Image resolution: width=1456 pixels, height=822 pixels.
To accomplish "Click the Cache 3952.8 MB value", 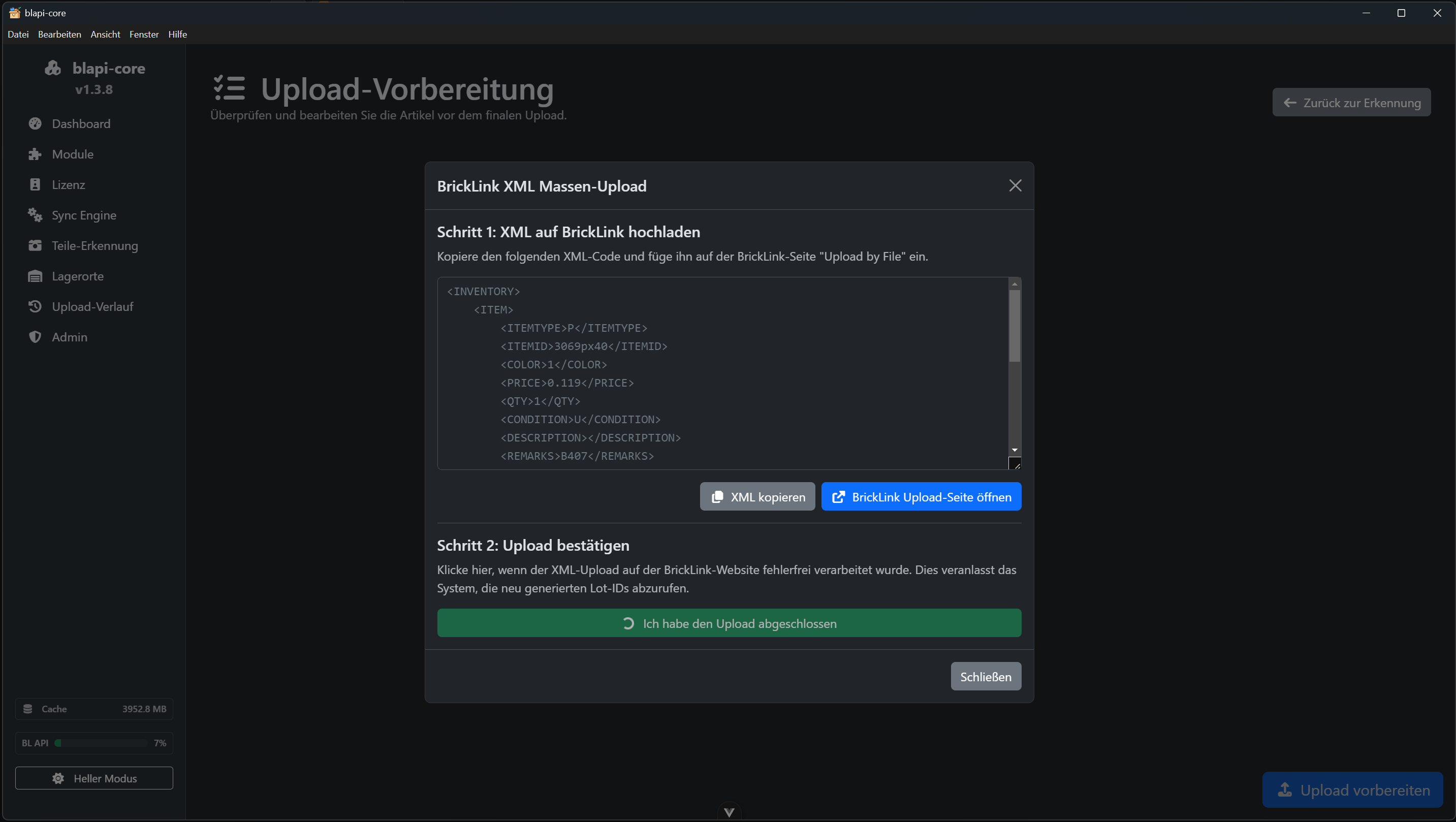I will [x=144, y=708].
